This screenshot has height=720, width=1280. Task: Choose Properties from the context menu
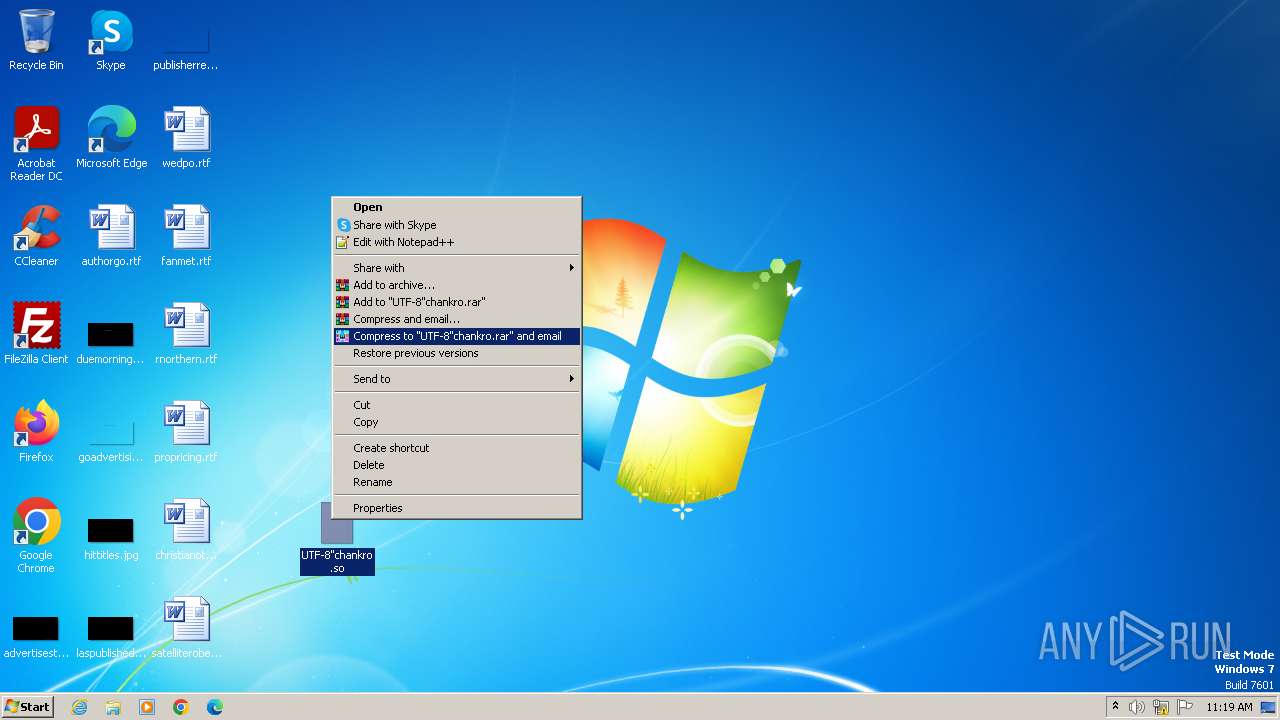tap(457, 508)
